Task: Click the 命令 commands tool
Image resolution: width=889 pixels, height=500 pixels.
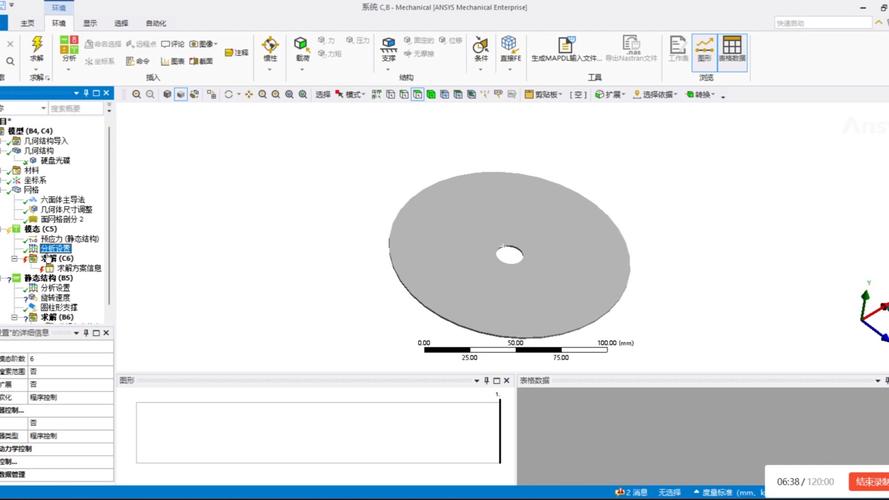Action: pyautogui.click(x=137, y=61)
